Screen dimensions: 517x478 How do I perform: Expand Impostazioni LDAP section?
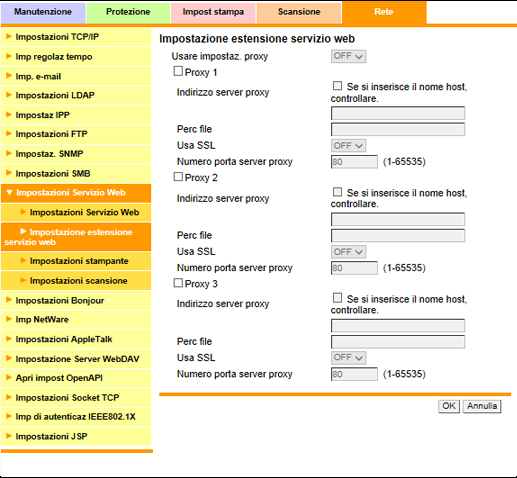tap(76, 95)
